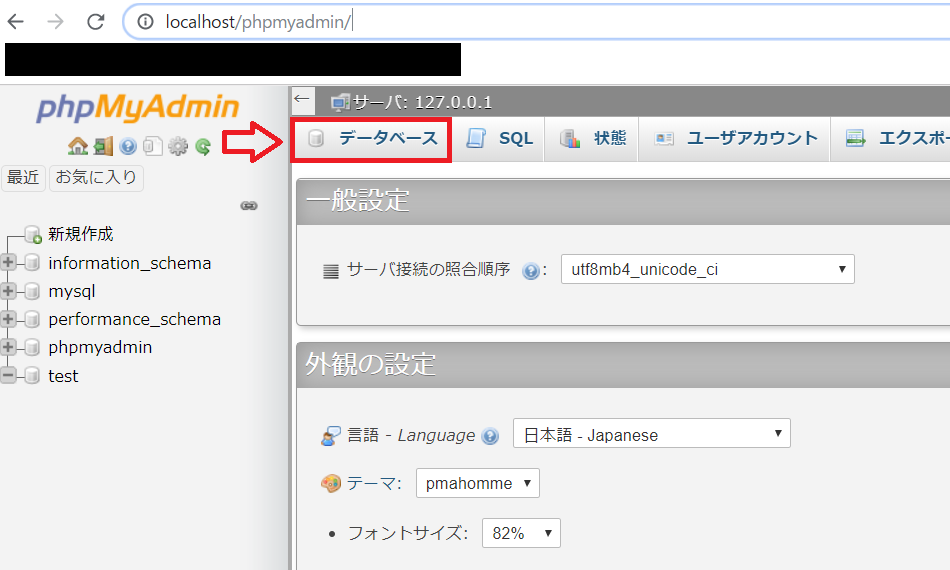This screenshot has width=950, height=570.
Task: Select the 最近 tab in sidebar
Action: click(23, 177)
